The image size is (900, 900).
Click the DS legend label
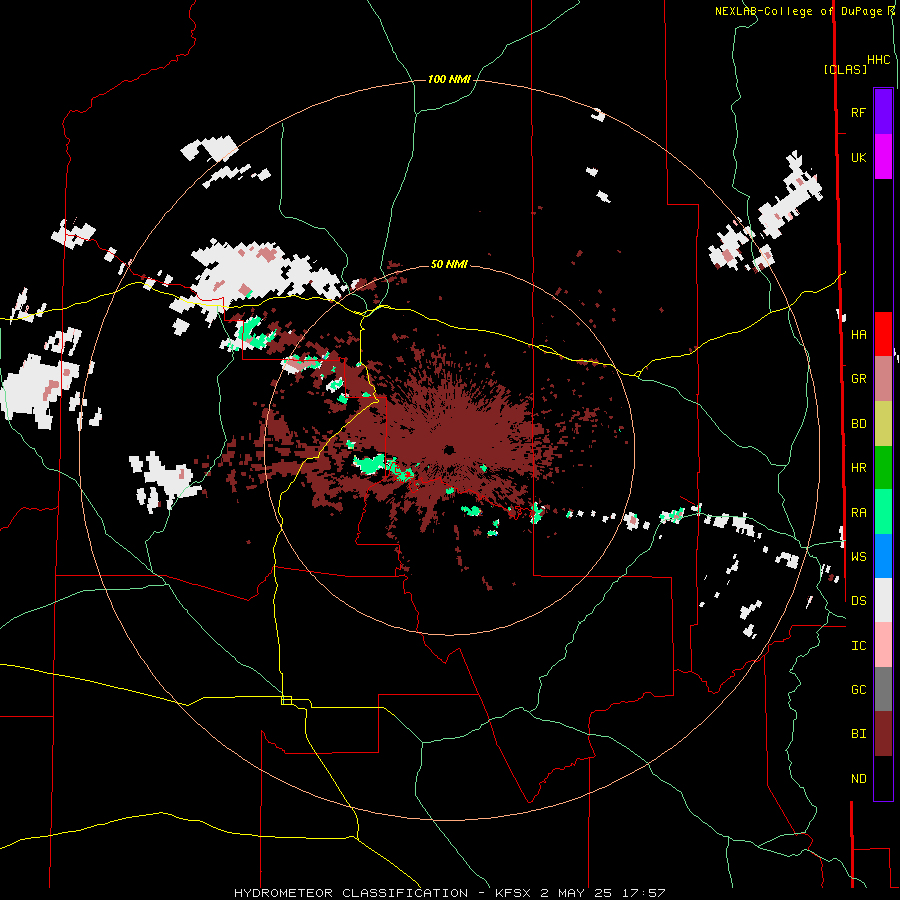click(858, 600)
